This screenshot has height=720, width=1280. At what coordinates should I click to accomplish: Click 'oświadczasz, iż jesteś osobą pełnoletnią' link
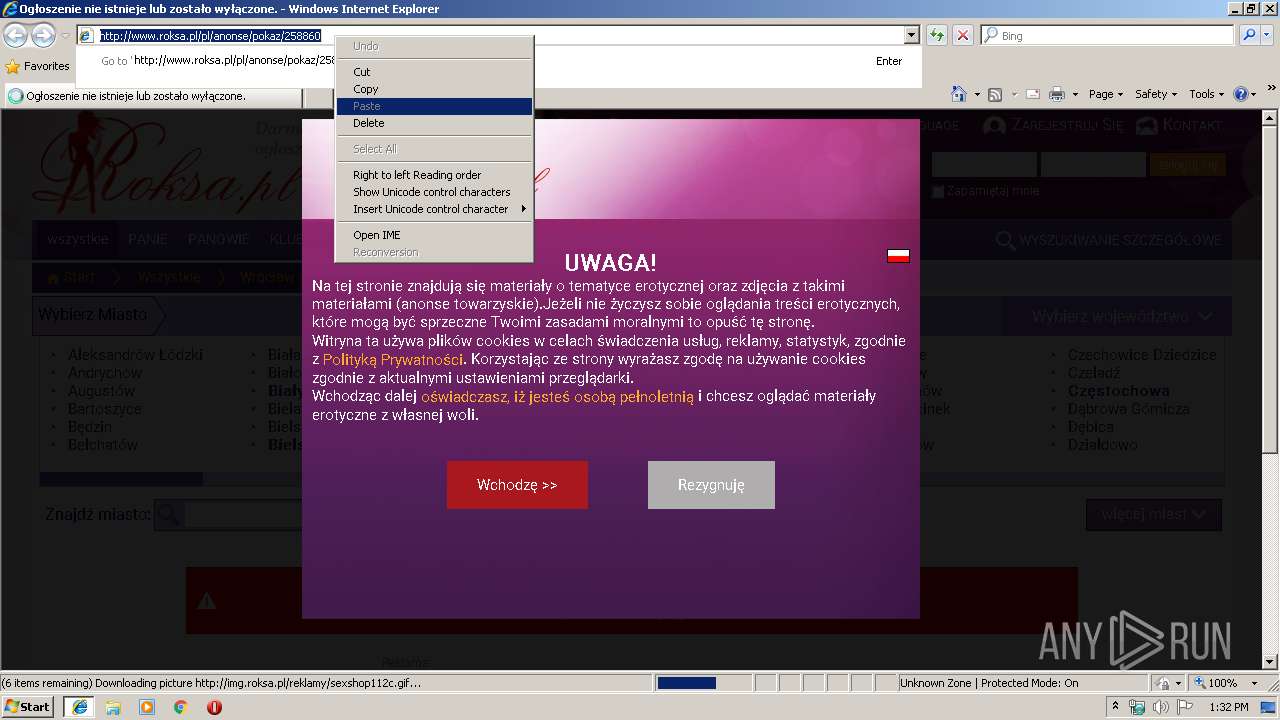tap(557, 396)
